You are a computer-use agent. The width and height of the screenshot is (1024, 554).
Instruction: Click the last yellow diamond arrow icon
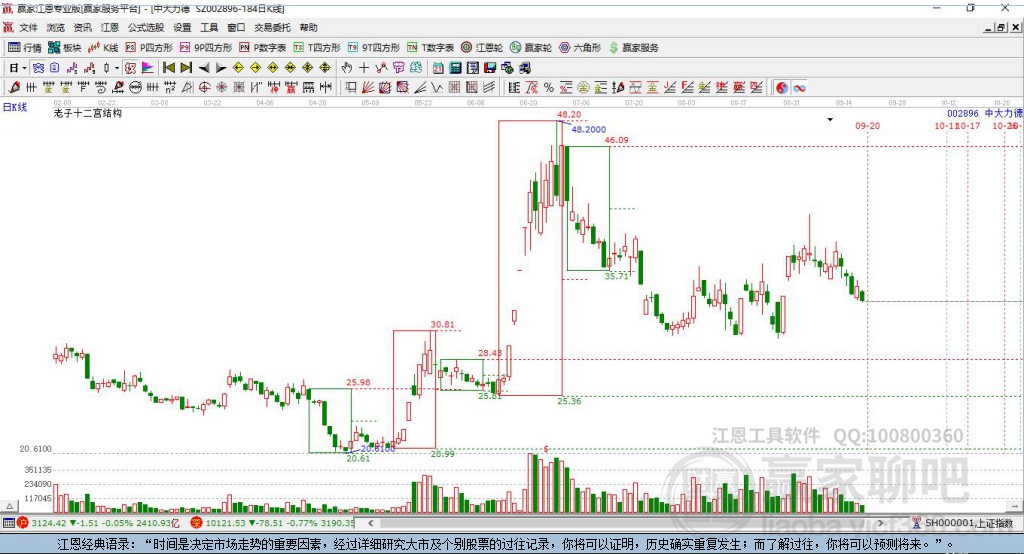click(325, 68)
